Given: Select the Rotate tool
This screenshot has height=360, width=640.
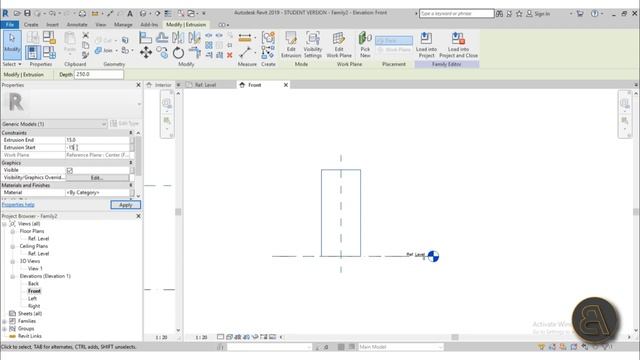Looking at the screenshot, I should pos(178,53).
